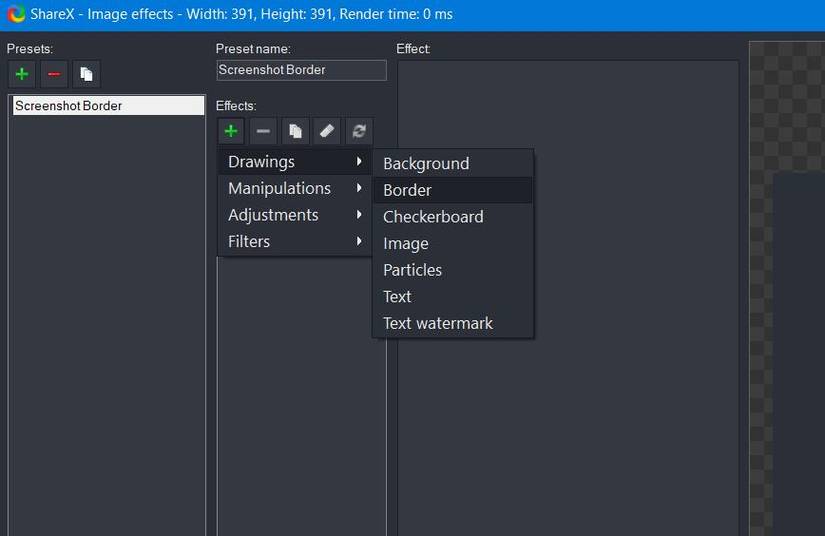This screenshot has width=825, height=536.
Task: Choose Background from the Drawings submenu
Action: (x=453, y=164)
